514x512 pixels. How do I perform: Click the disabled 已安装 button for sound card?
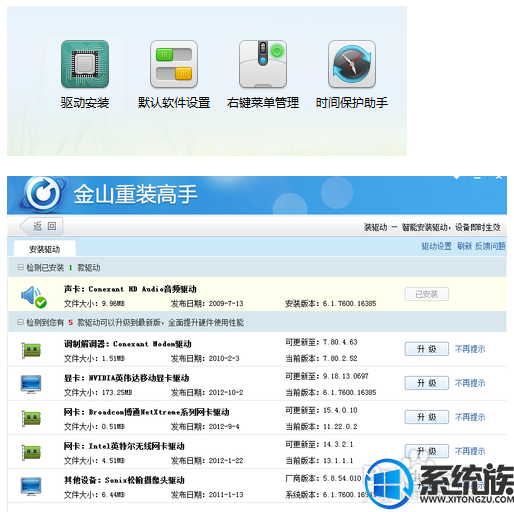[x=427, y=294]
